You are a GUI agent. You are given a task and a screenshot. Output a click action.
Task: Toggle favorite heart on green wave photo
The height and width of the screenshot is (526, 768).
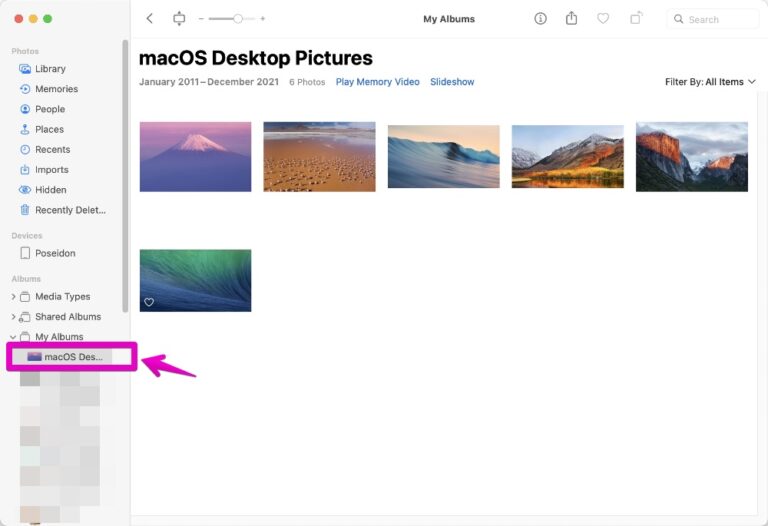149,302
